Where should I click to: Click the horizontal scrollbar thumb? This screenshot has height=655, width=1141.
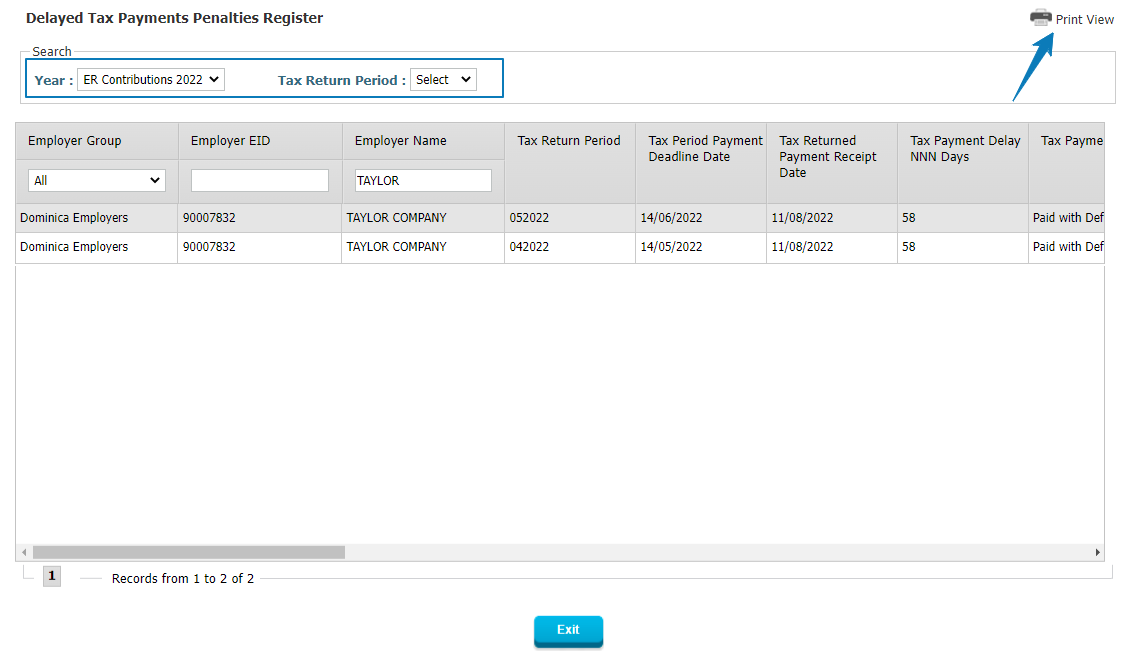click(x=188, y=552)
